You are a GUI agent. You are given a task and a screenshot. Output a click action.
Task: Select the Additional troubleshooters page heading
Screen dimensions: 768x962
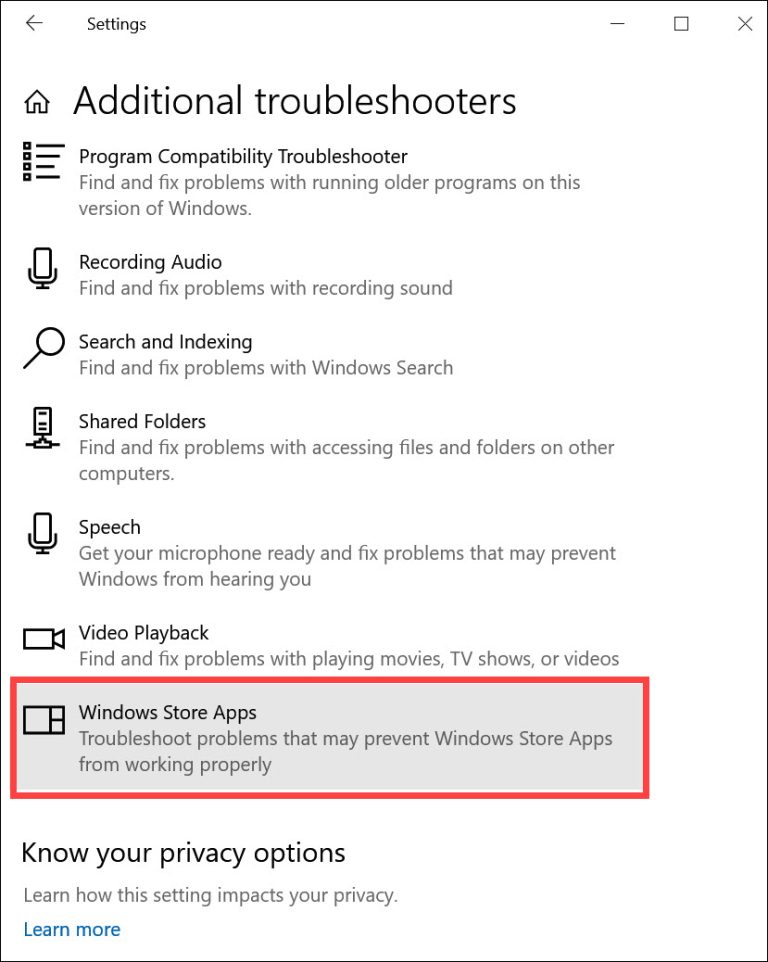click(x=295, y=100)
